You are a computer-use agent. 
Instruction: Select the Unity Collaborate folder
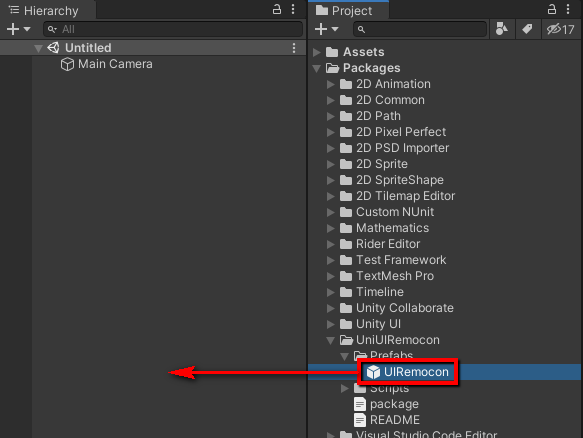(405, 308)
